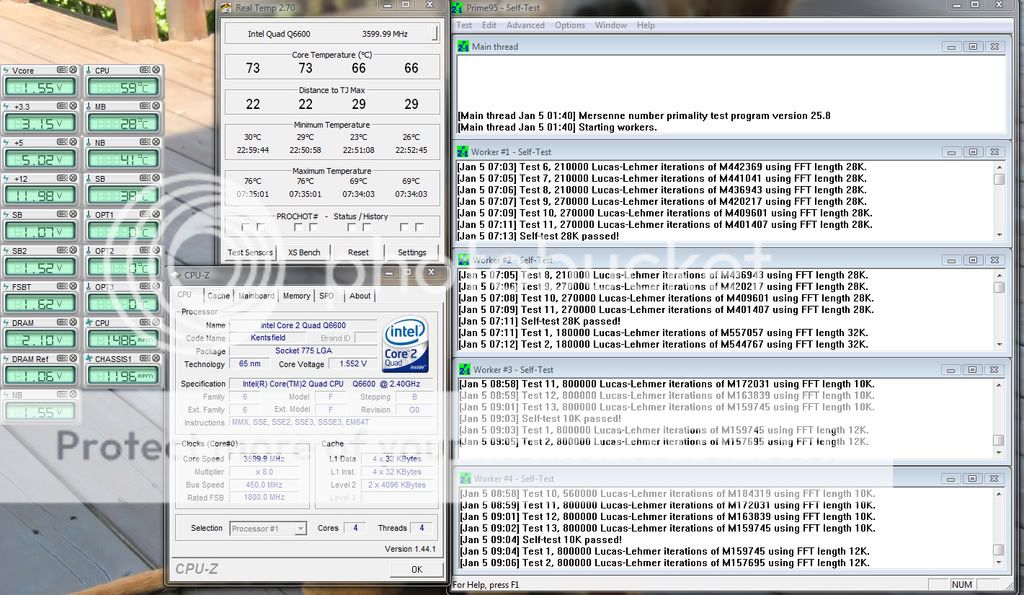Open the Options menu in Prime95

click(x=570, y=25)
